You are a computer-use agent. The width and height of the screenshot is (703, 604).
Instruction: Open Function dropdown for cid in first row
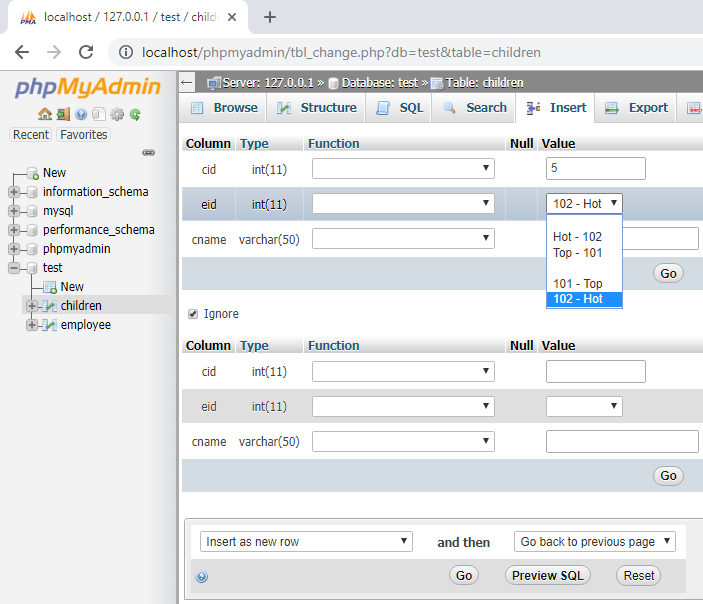coord(403,169)
